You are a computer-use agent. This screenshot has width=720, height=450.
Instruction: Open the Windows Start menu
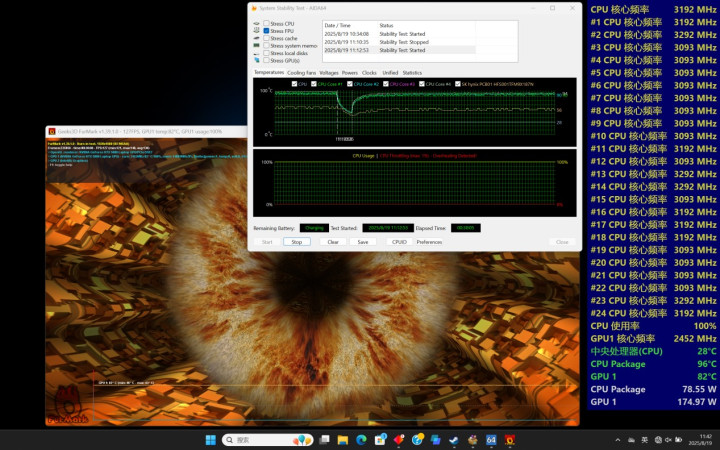tap(210, 440)
